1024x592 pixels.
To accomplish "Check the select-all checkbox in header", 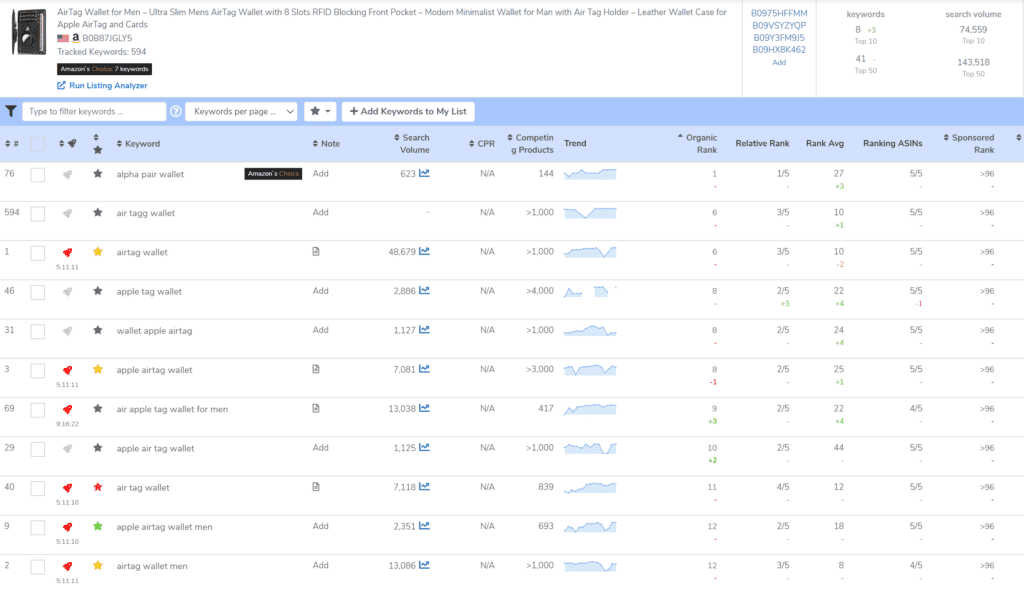I will tap(38, 144).
